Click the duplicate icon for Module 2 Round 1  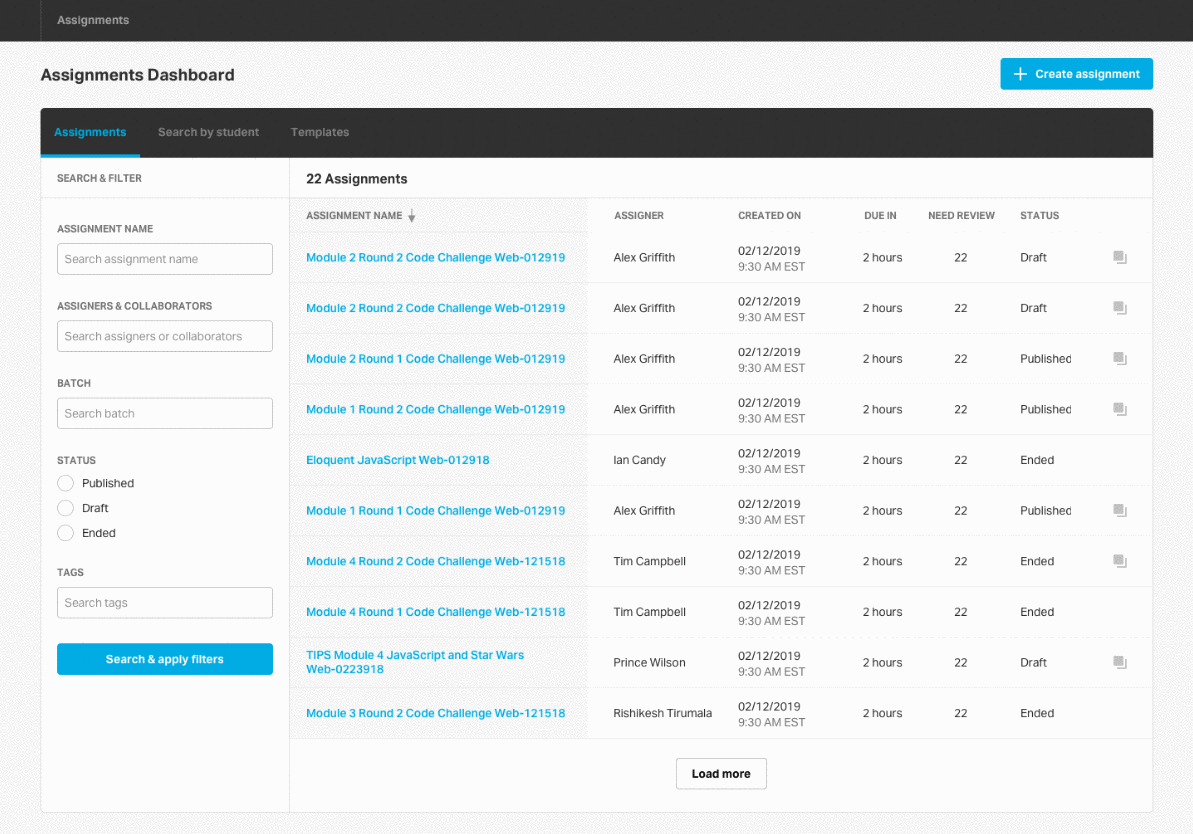(1120, 359)
